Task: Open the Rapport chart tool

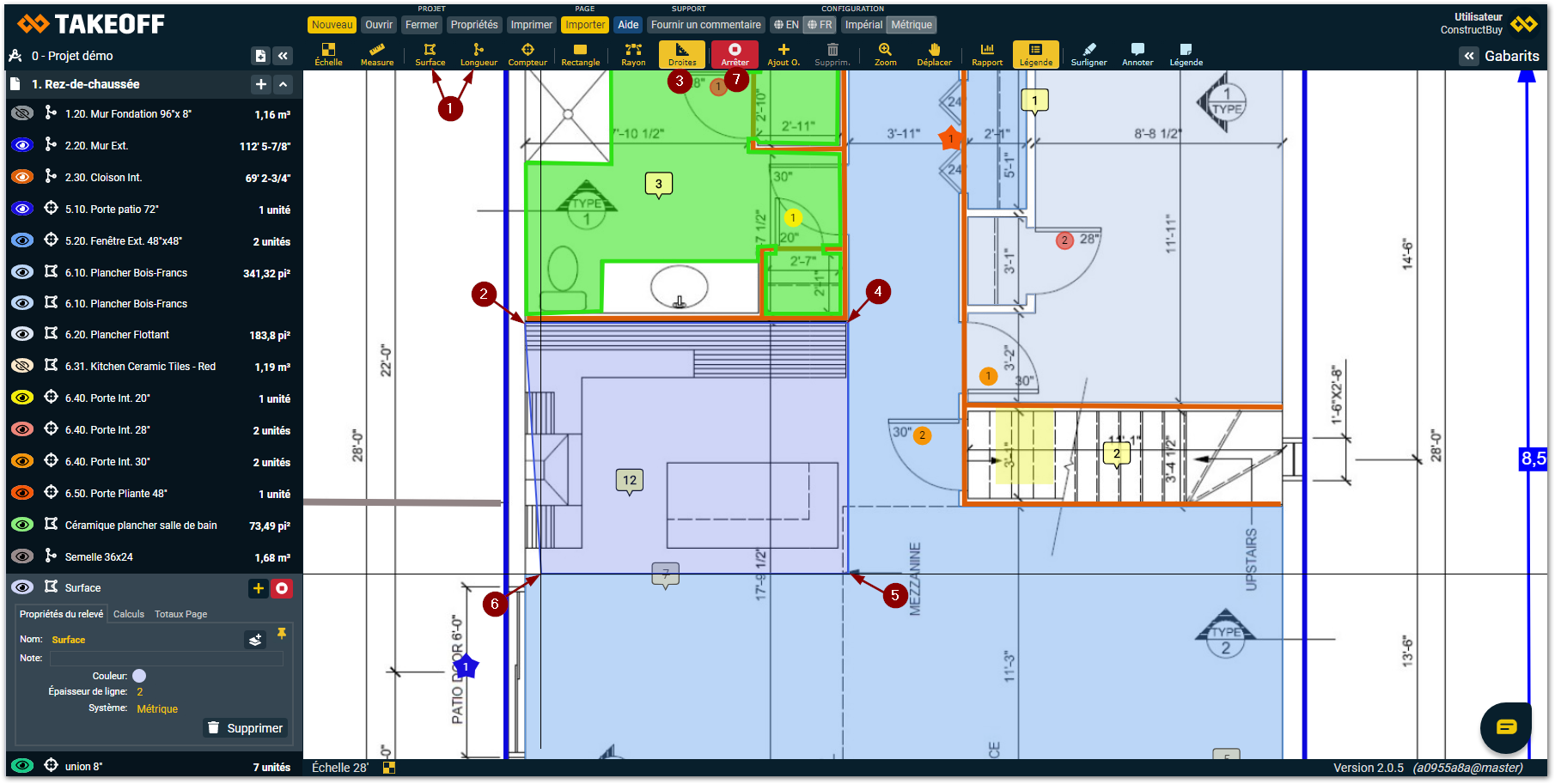Action: [987, 54]
